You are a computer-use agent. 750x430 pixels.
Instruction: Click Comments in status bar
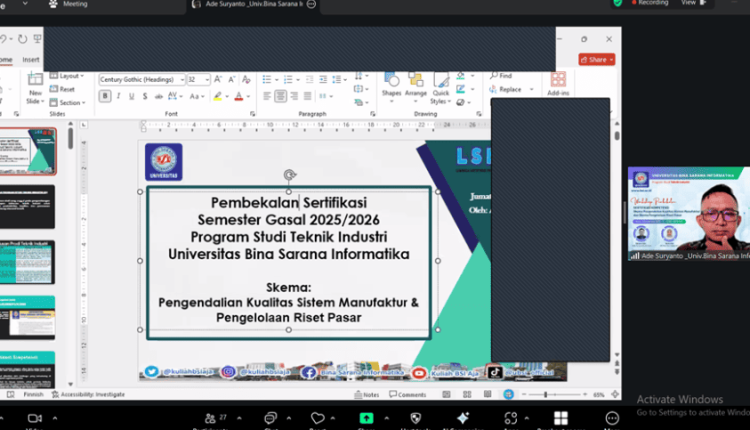(x=408, y=395)
